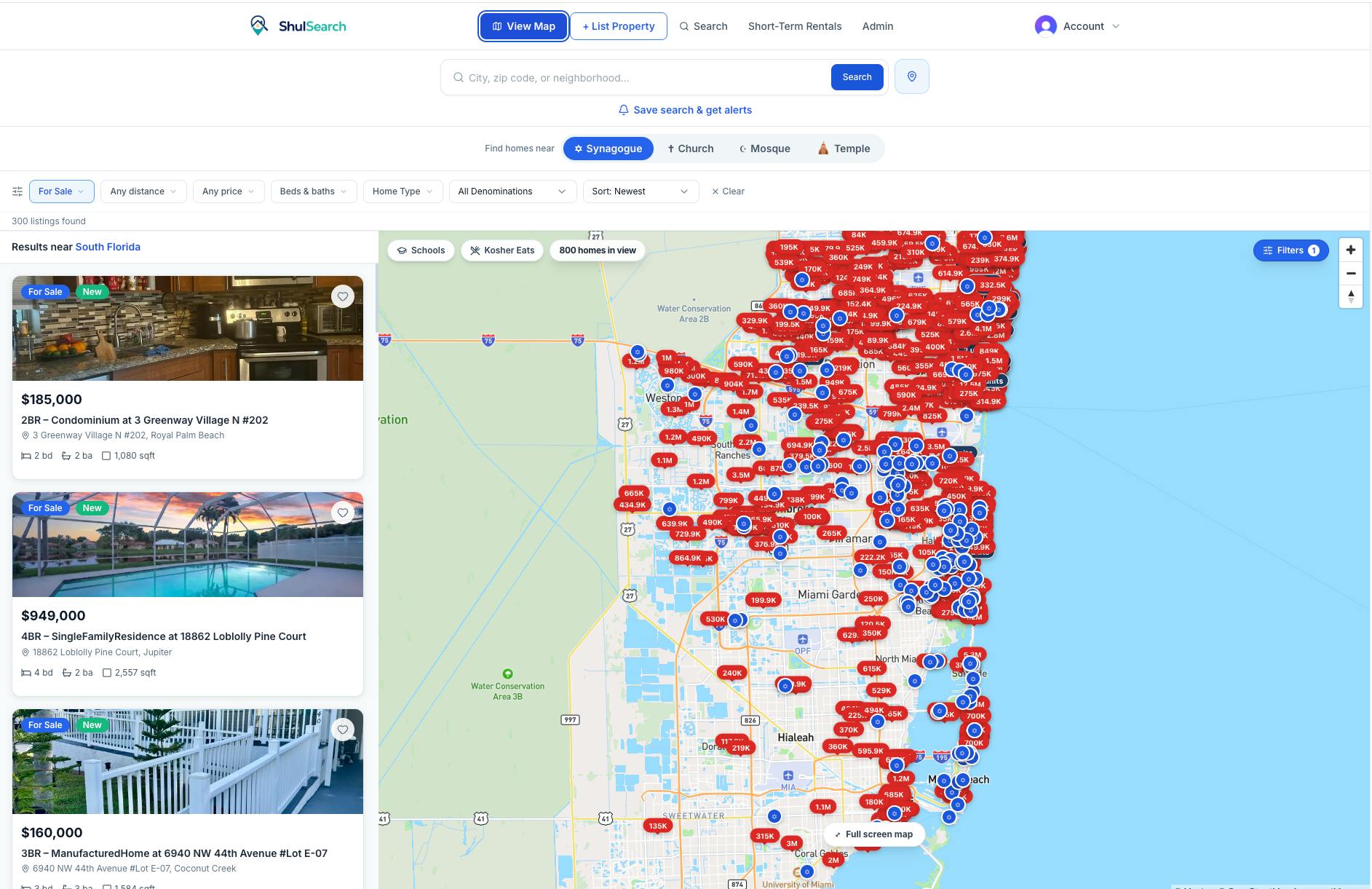1372x889 pixels.
Task: Click the 529K price marker on map
Action: click(x=881, y=690)
